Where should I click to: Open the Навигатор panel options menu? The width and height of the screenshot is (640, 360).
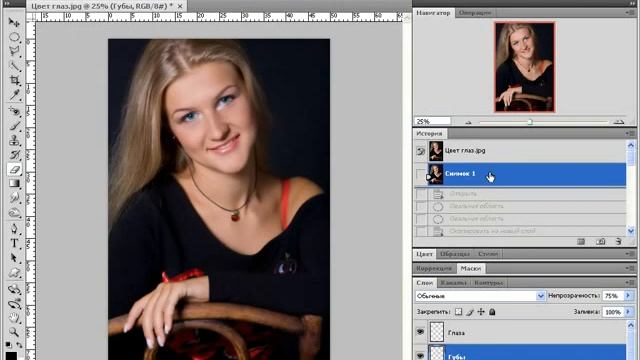[630, 13]
